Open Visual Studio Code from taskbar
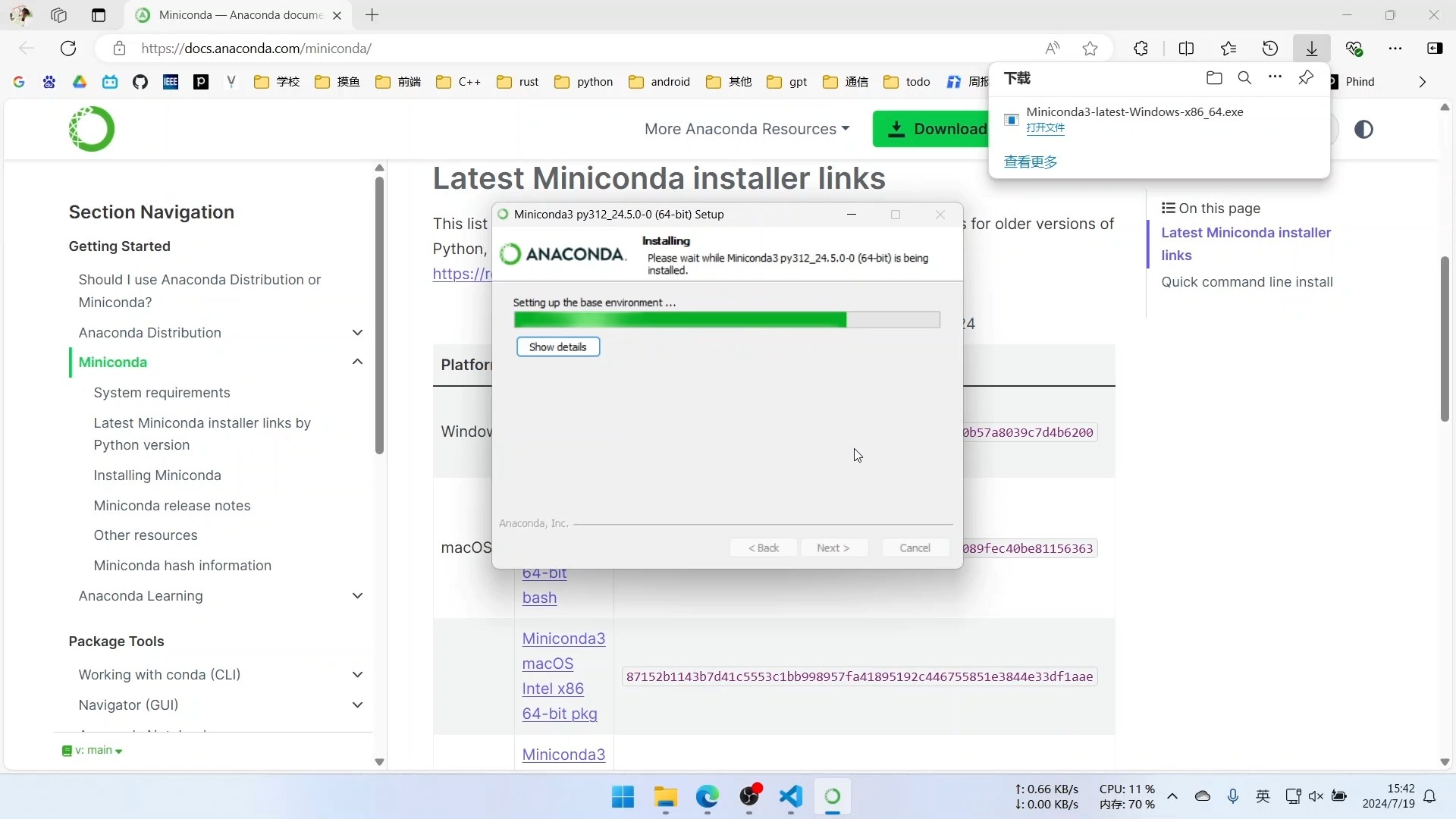This screenshot has width=1456, height=819. click(x=791, y=796)
